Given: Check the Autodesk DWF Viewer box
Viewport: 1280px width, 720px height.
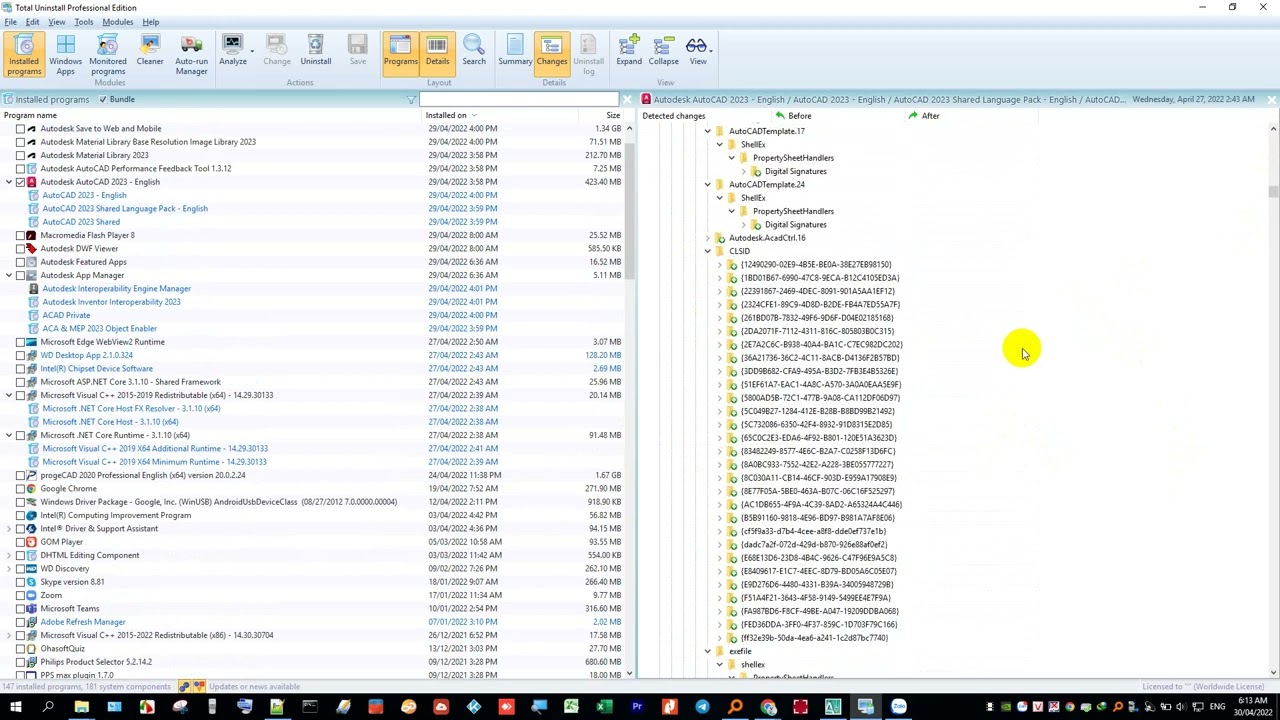Looking at the screenshot, I should click(20, 248).
